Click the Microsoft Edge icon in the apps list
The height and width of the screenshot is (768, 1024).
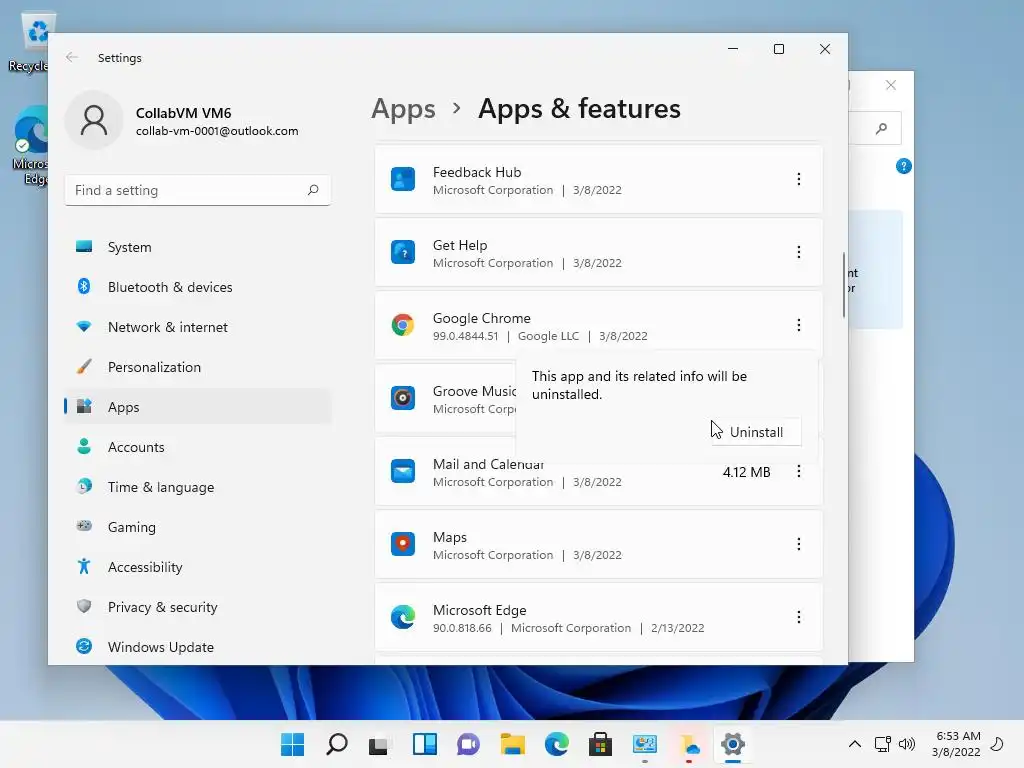click(x=403, y=617)
